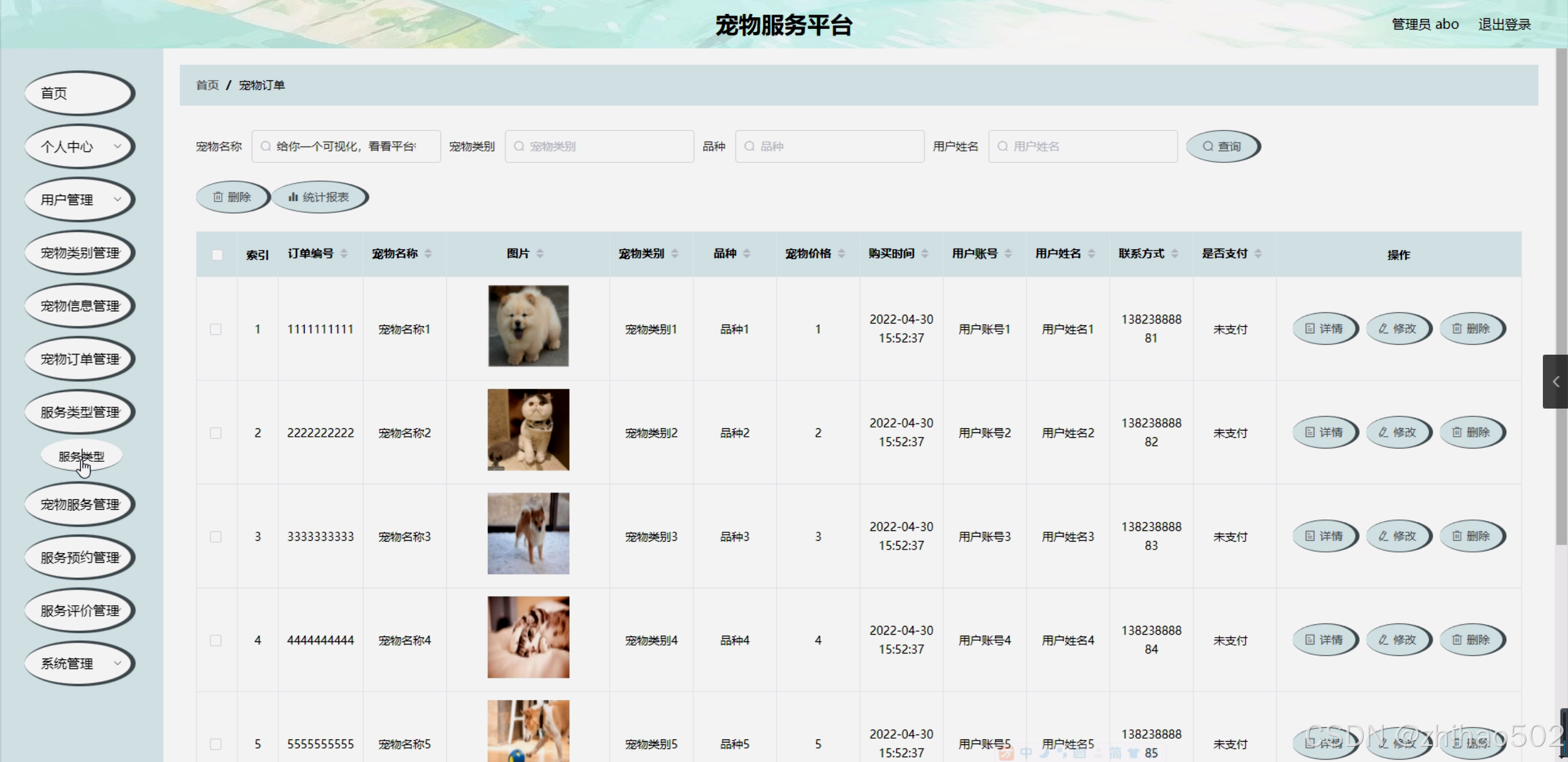Sort by the 宠物价格 column arrows
The width and height of the screenshot is (1568, 762).
tap(841, 254)
